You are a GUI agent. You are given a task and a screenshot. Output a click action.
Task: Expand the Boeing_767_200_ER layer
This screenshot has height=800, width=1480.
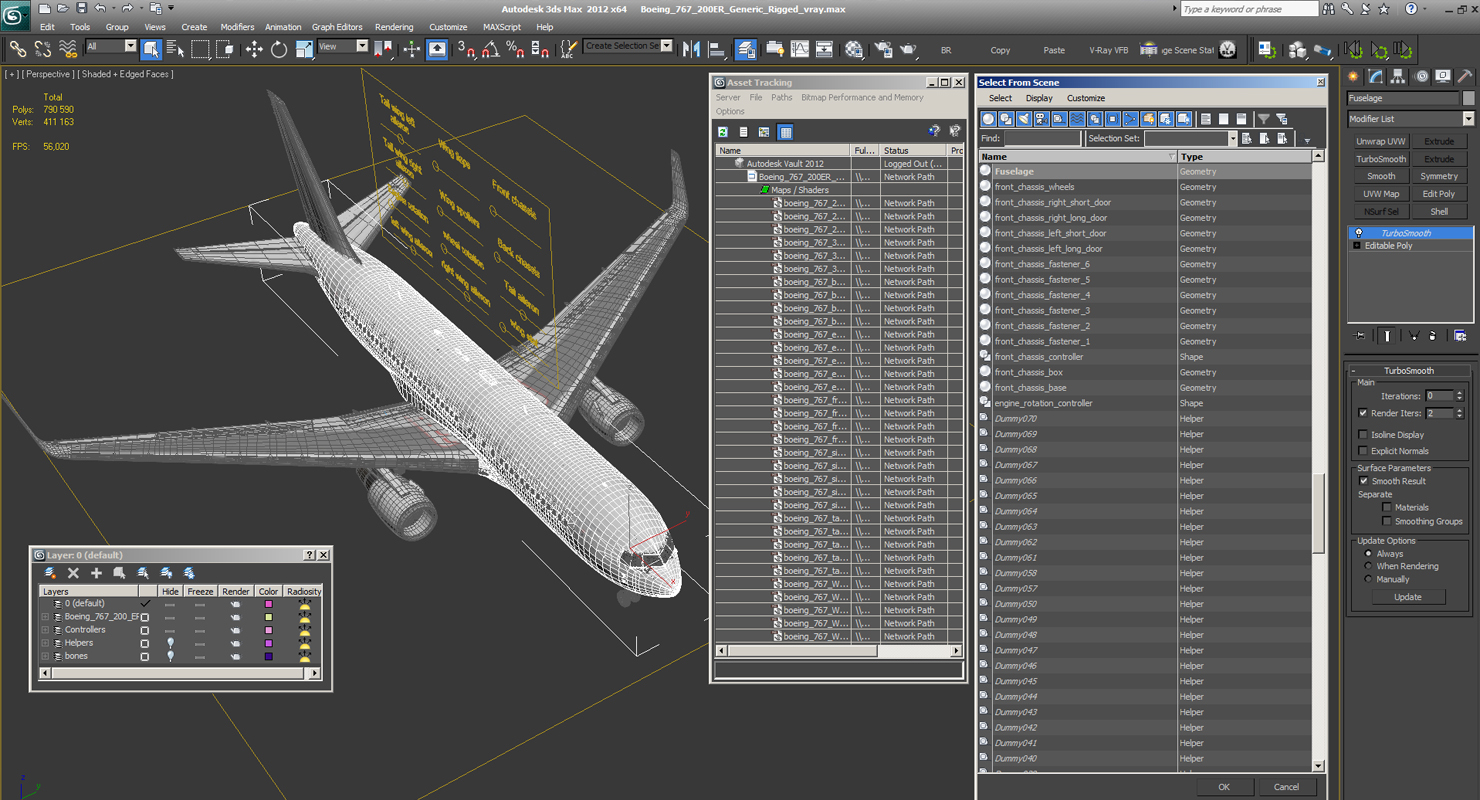45,617
